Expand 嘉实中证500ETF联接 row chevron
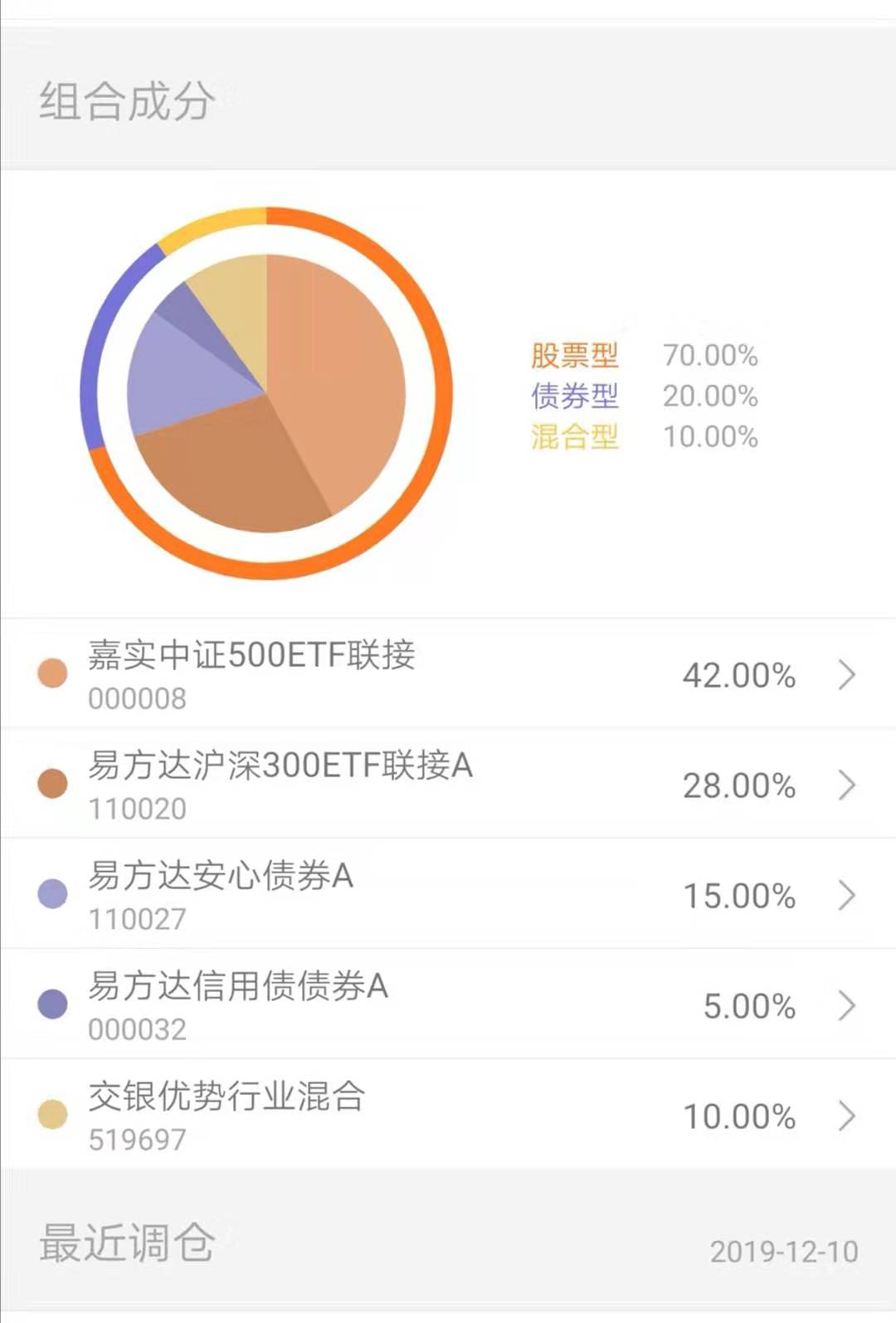 point(846,675)
